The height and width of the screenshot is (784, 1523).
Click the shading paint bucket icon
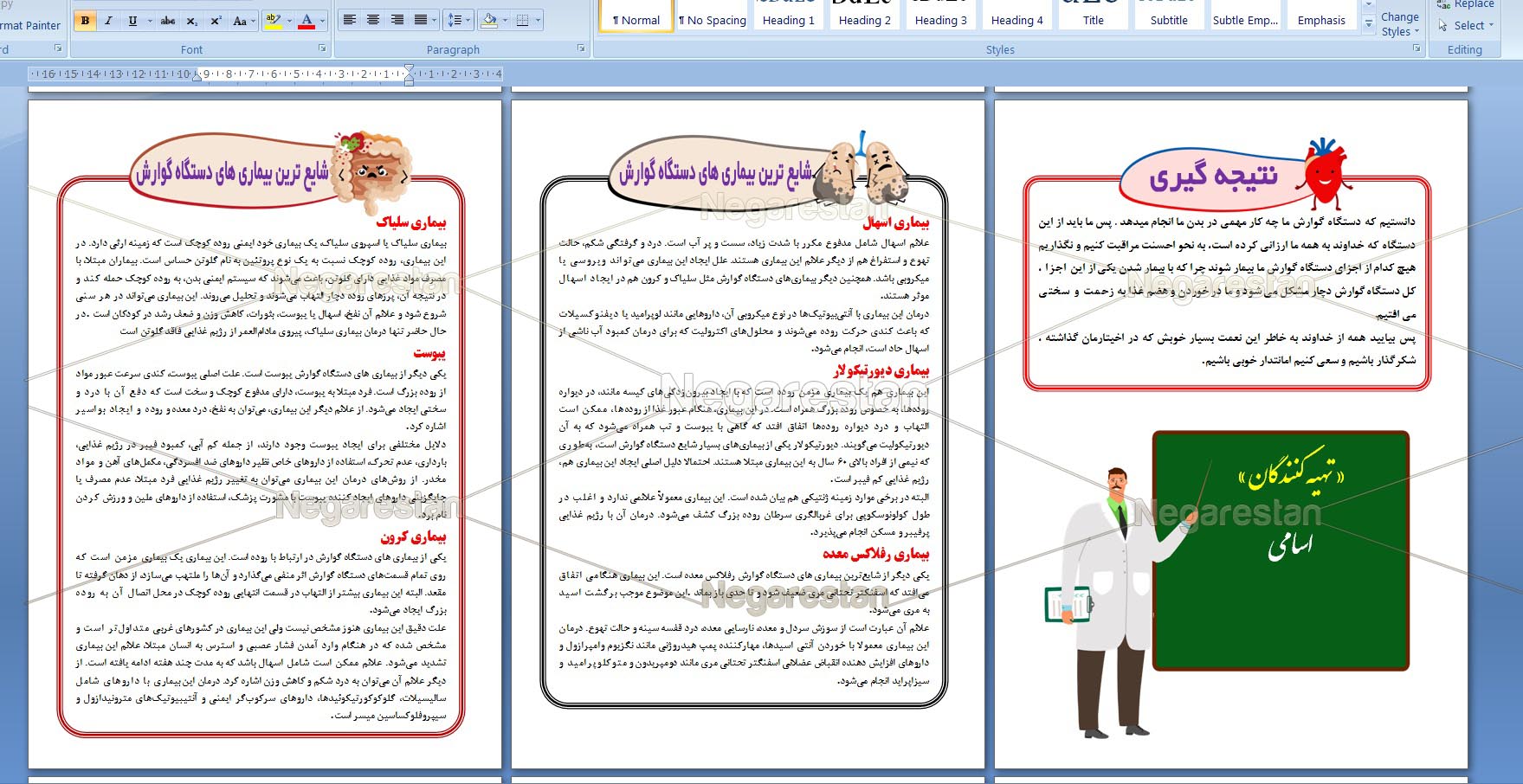[x=489, y=20]
